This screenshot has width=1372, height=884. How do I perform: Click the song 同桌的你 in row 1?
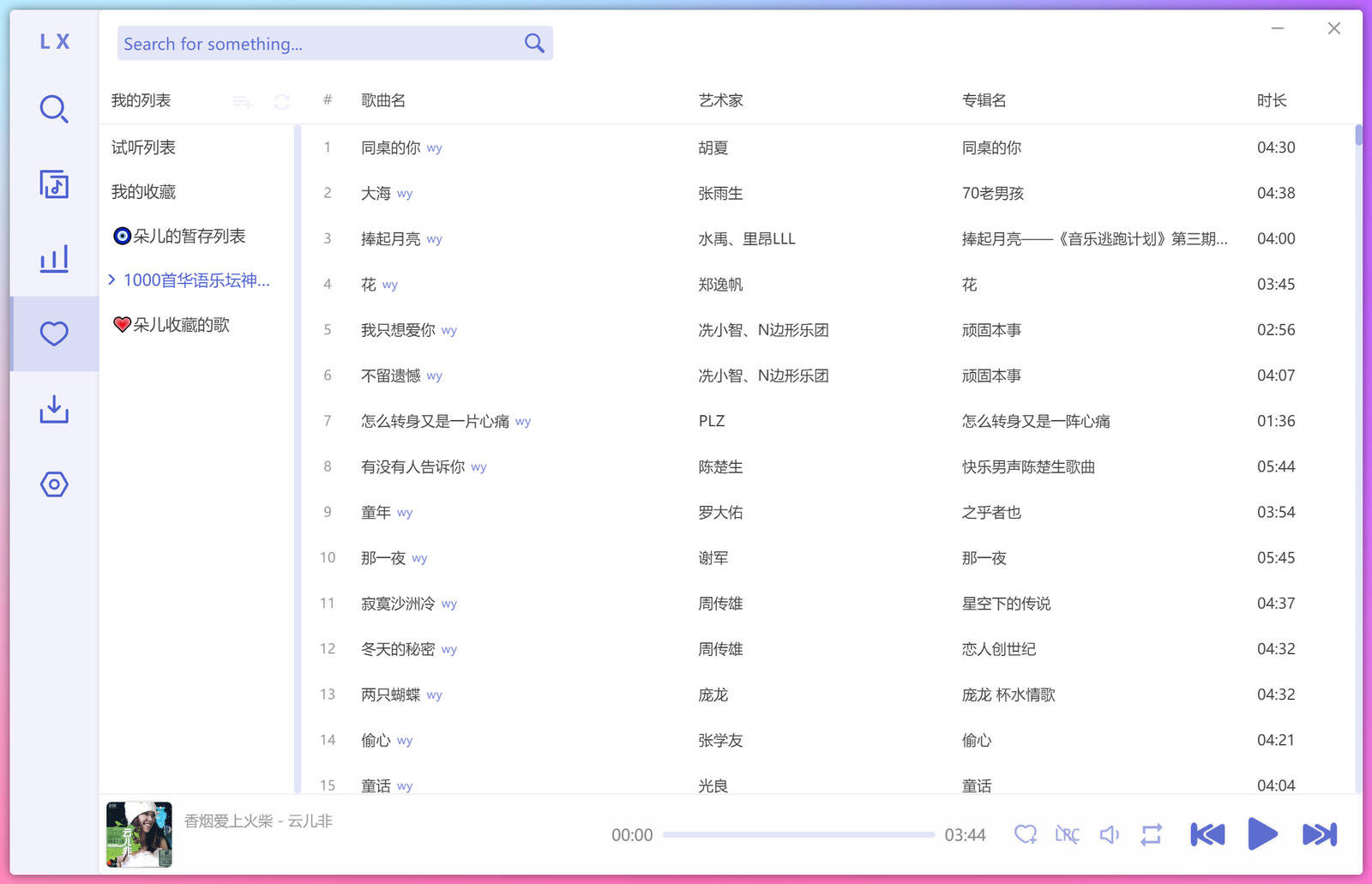click(x=390, y=147)
